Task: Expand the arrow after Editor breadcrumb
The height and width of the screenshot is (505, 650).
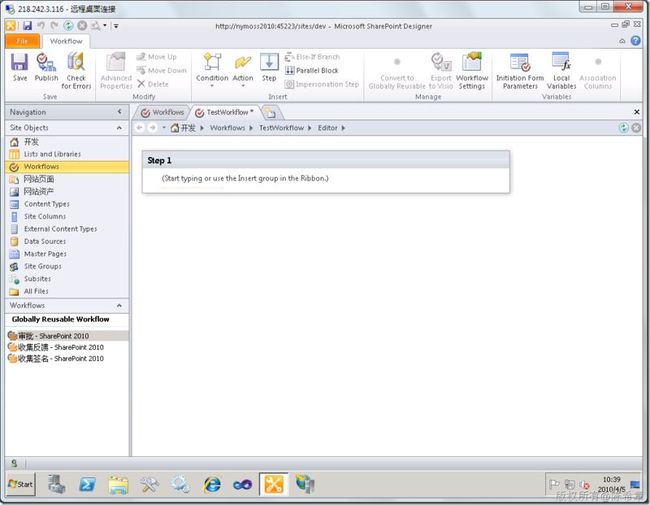Action: (x=343, y=128)
